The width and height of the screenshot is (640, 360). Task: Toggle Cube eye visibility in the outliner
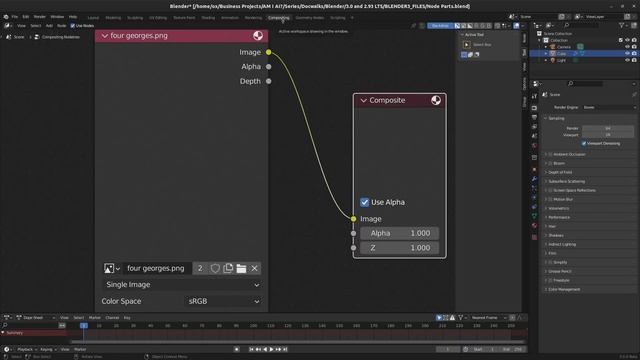pyautogui.click(x=627, y=53)
